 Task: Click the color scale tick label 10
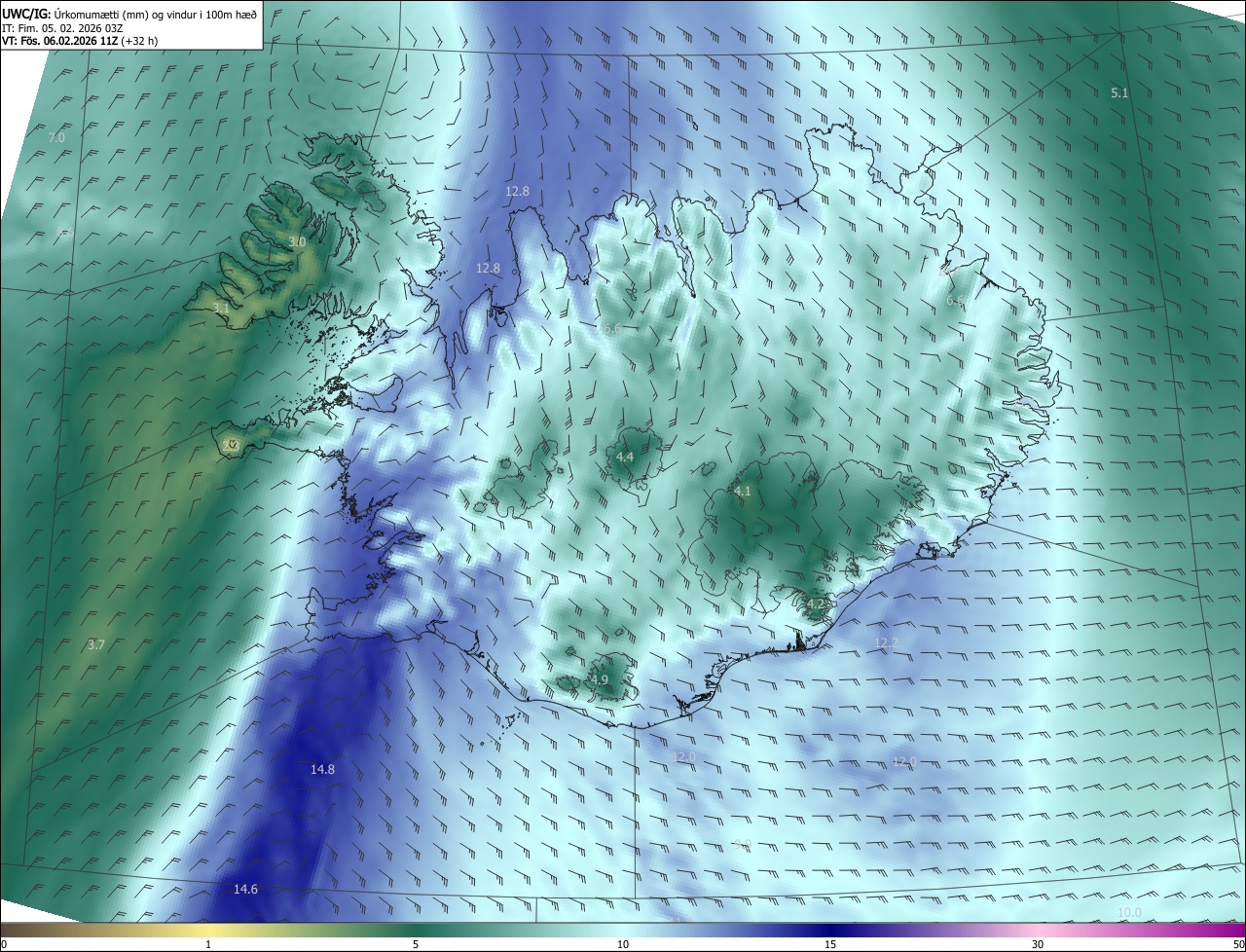coord(623,944)
